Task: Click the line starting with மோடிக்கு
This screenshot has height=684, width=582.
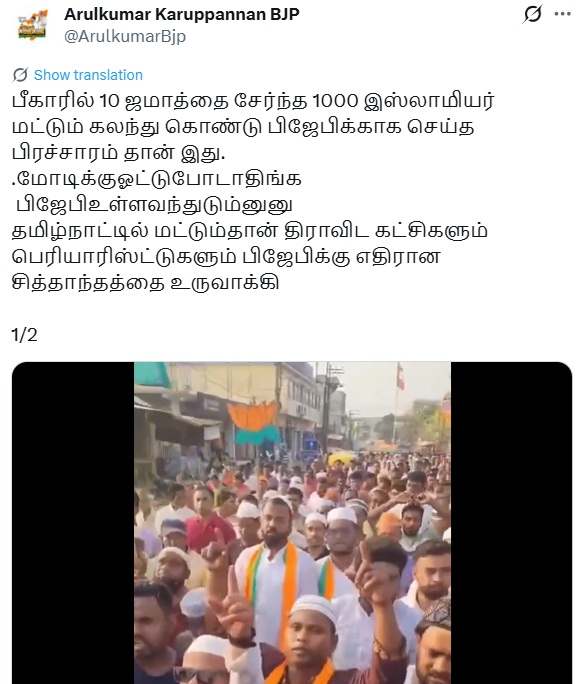Action: coord(156,179)
